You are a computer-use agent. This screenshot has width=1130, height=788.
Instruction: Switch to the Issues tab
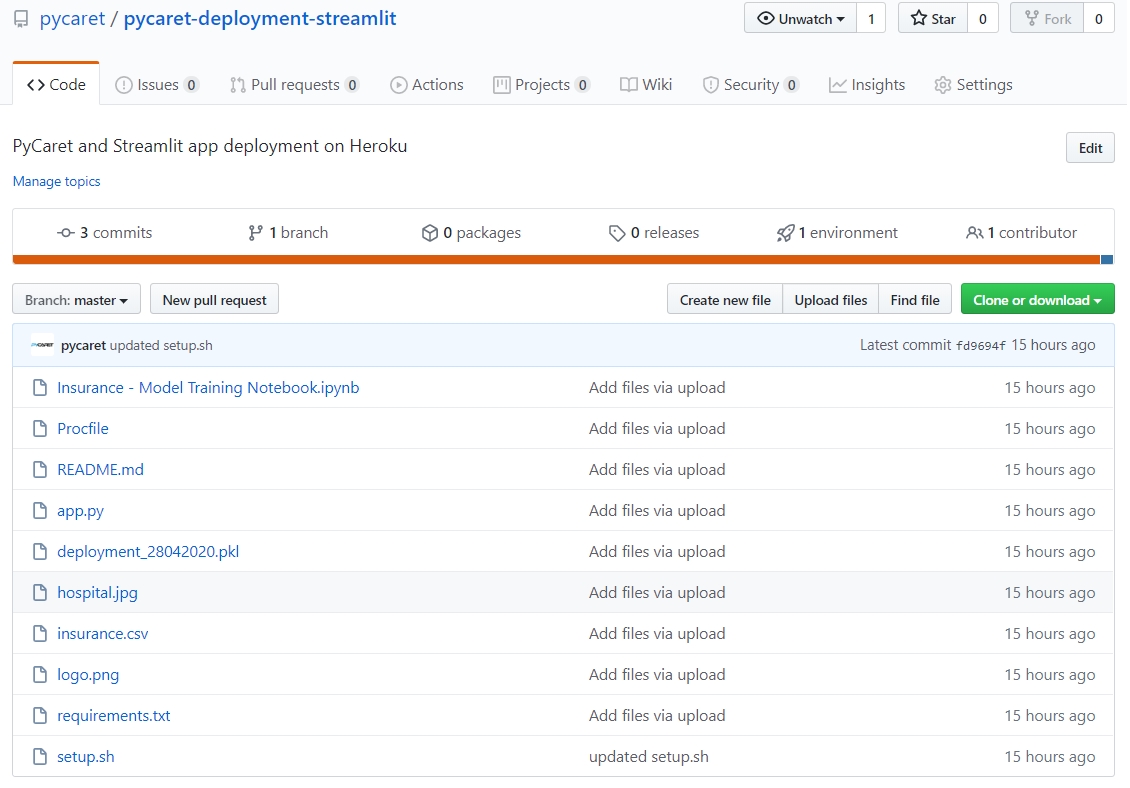point(157,85)
